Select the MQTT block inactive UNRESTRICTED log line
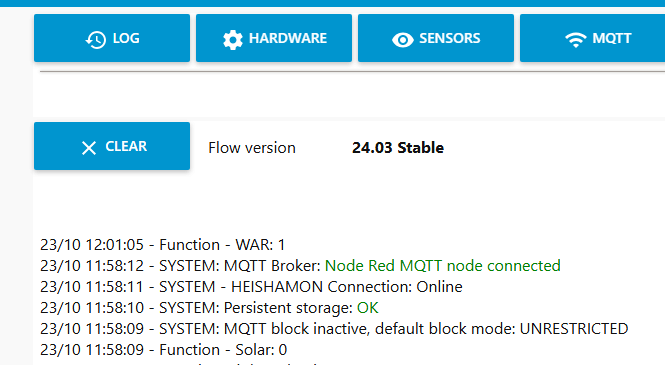The image size is (665, 365). point(334,329)
